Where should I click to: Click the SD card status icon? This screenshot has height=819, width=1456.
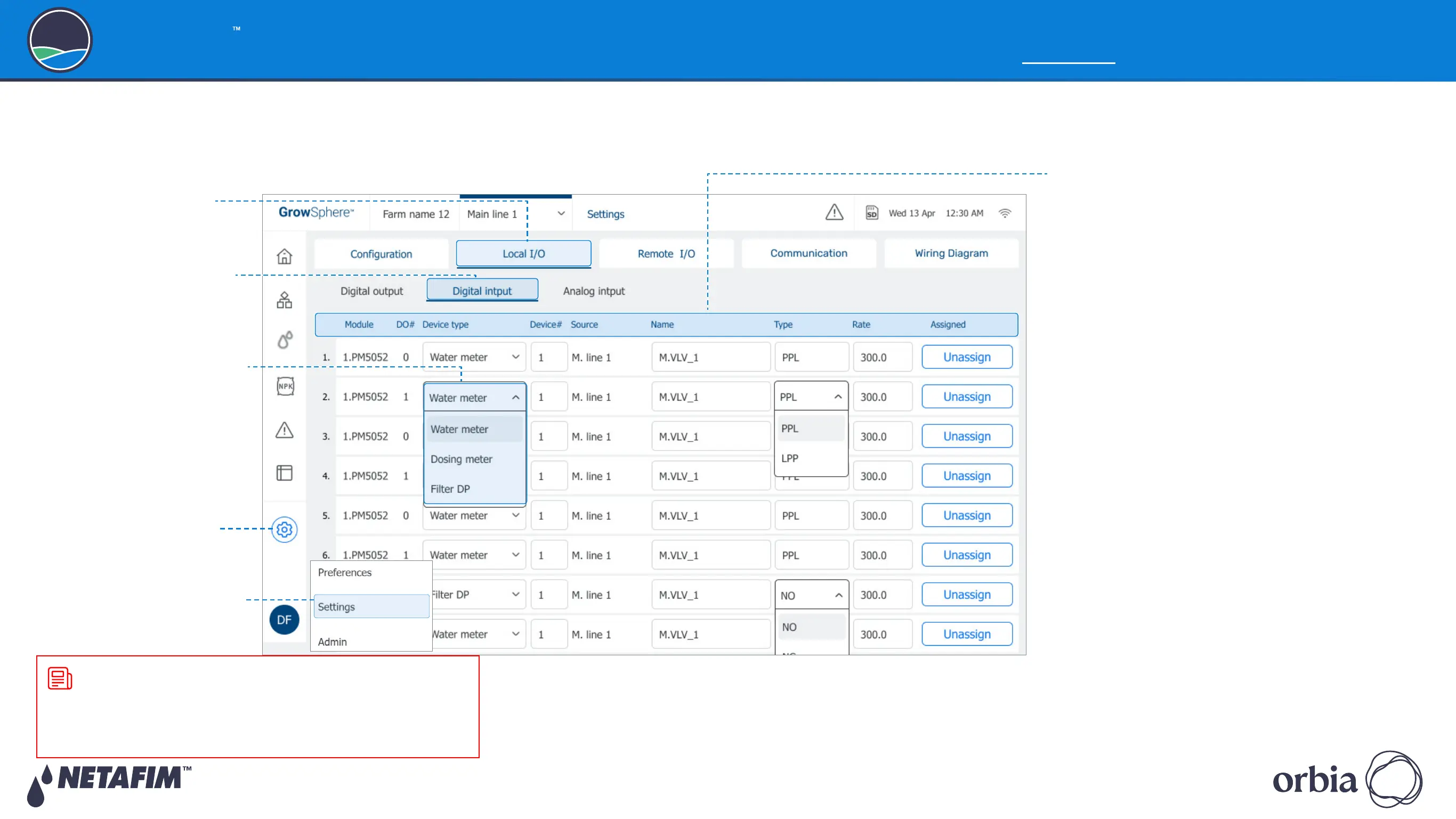point(871,213)
